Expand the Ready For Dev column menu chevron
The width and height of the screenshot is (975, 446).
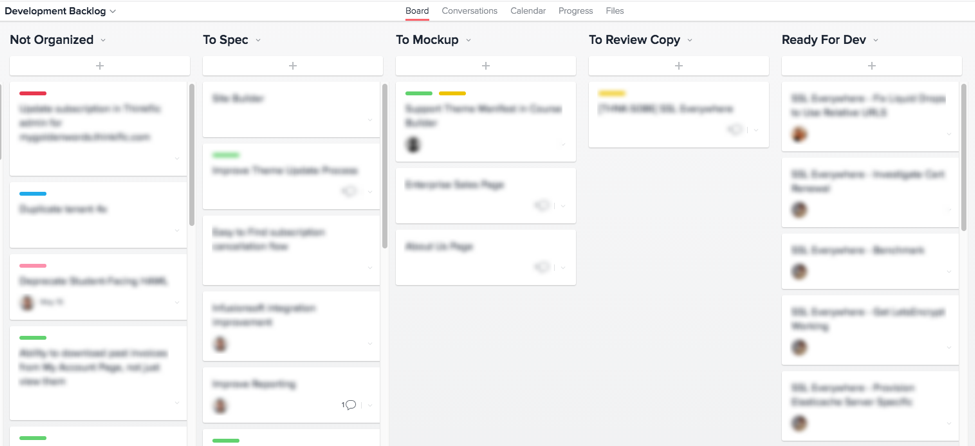coord(876,40)
